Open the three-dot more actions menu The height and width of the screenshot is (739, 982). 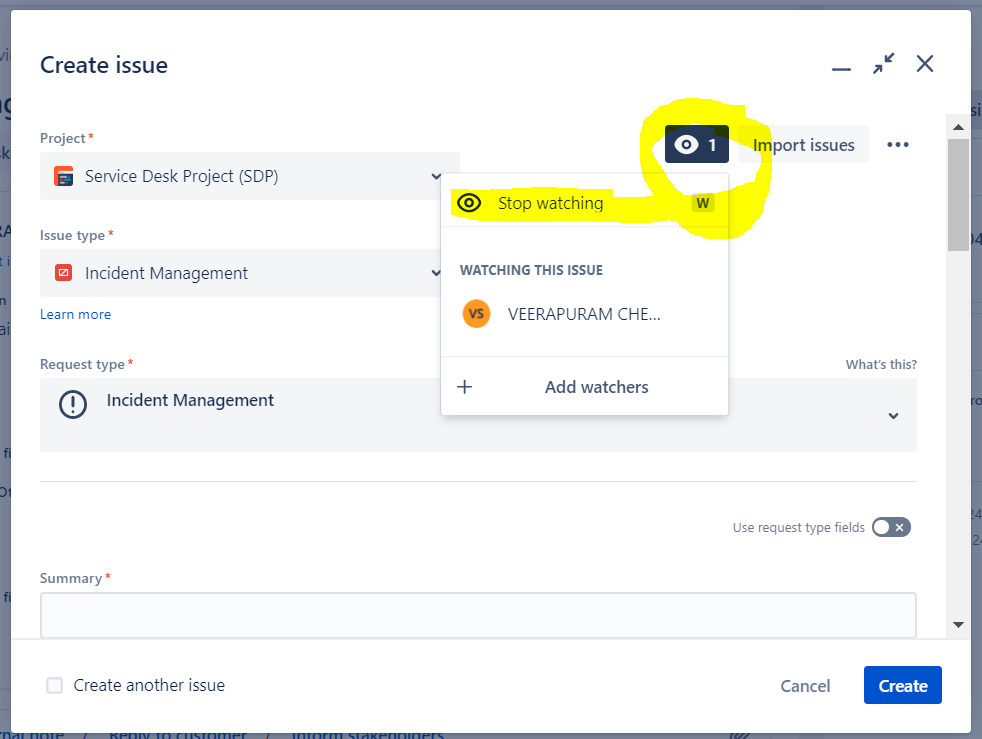point(897,145)
